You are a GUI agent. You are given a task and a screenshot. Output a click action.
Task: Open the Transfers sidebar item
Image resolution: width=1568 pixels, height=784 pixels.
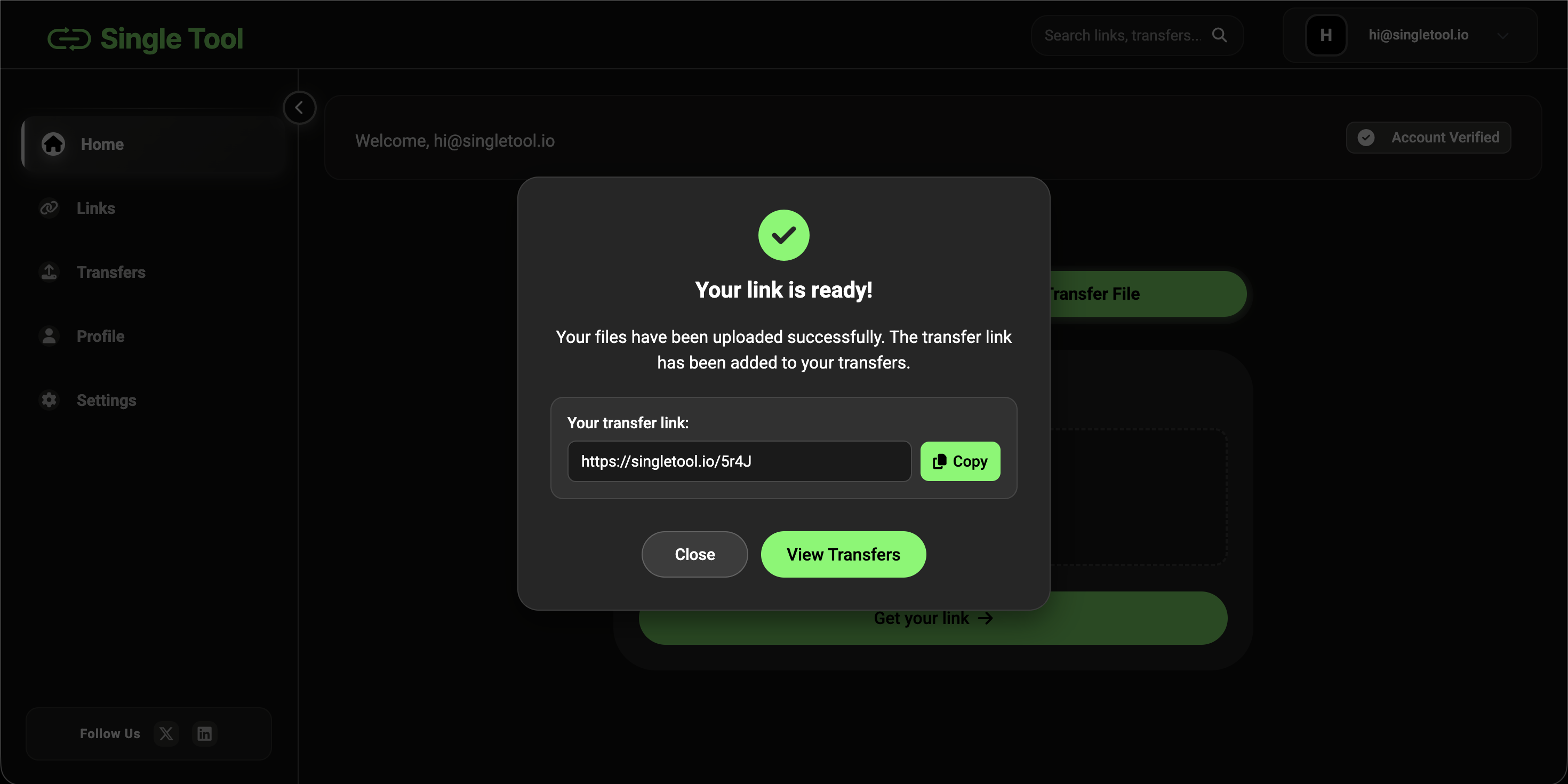(111, 272)
